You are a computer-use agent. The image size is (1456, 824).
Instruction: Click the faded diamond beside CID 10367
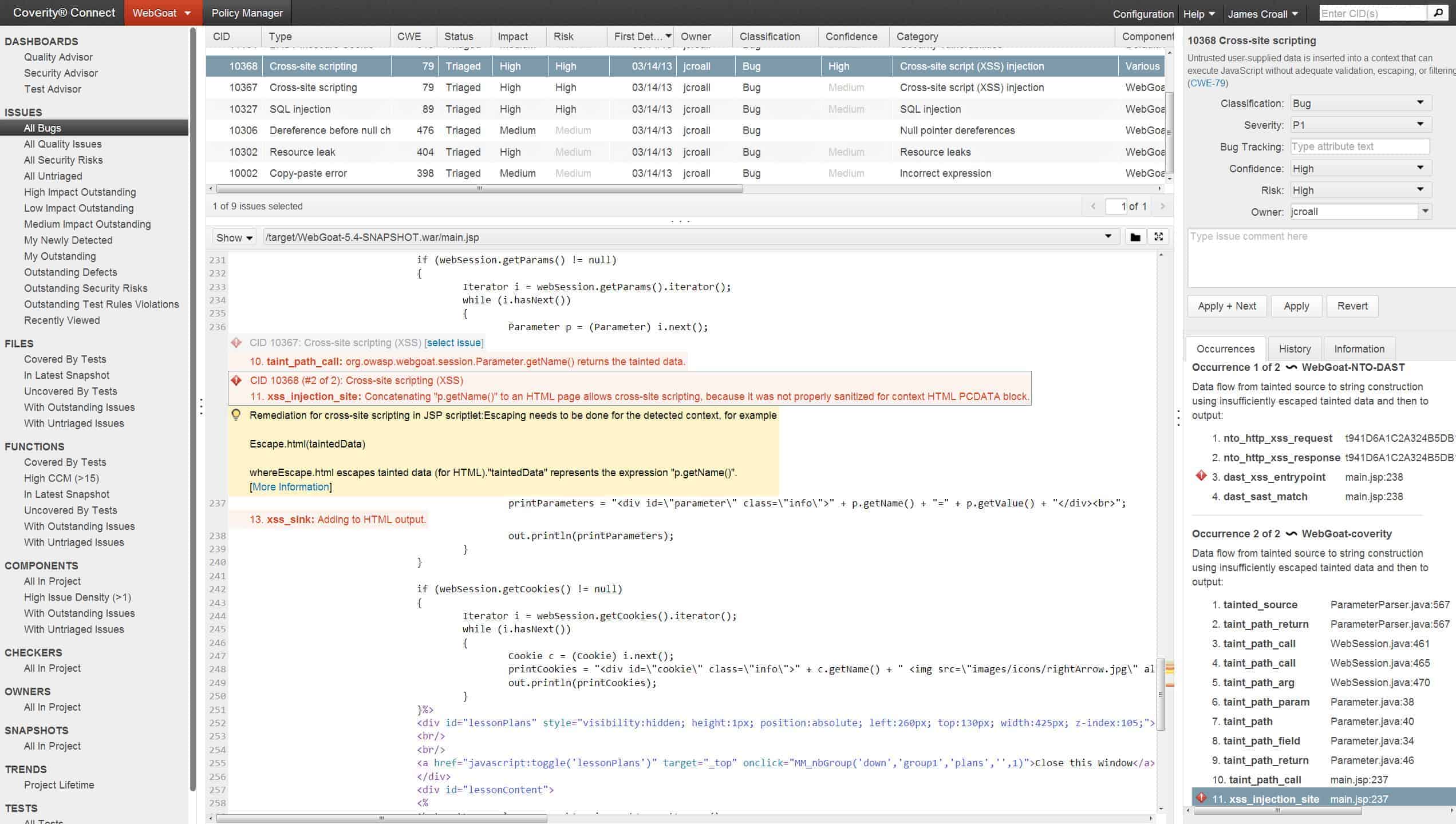[x=236, y=343]
